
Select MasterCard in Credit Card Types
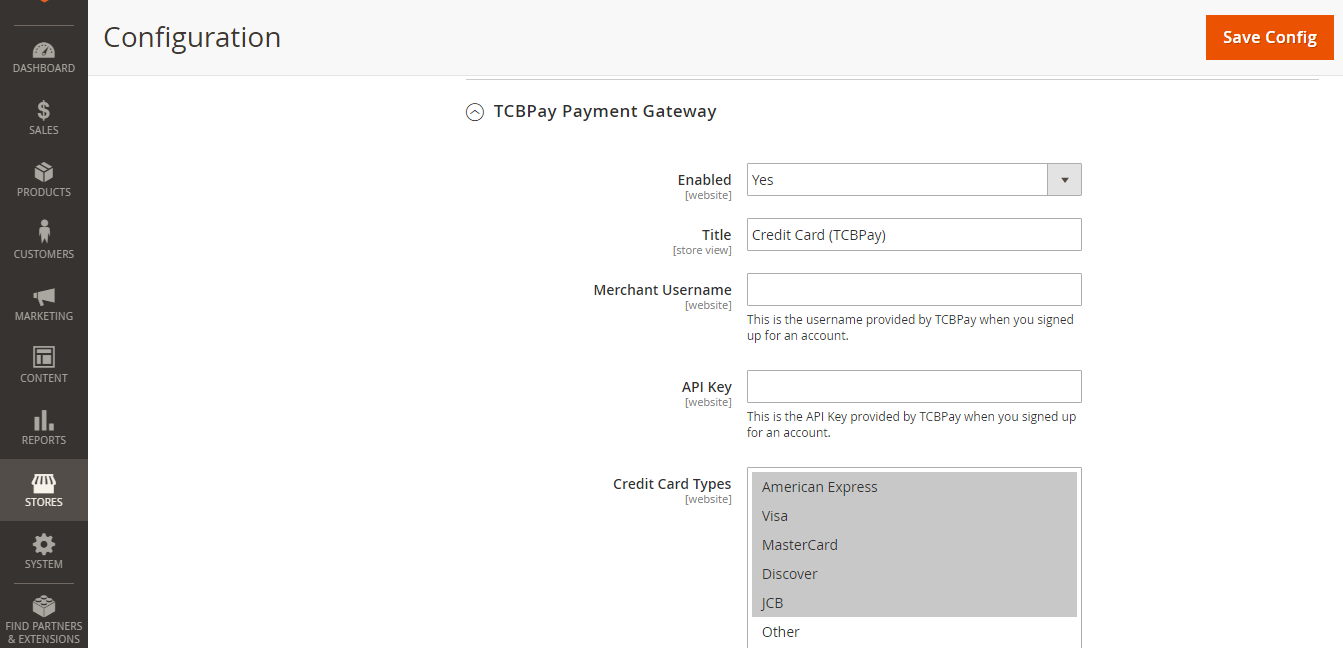(x=914, y=545)
